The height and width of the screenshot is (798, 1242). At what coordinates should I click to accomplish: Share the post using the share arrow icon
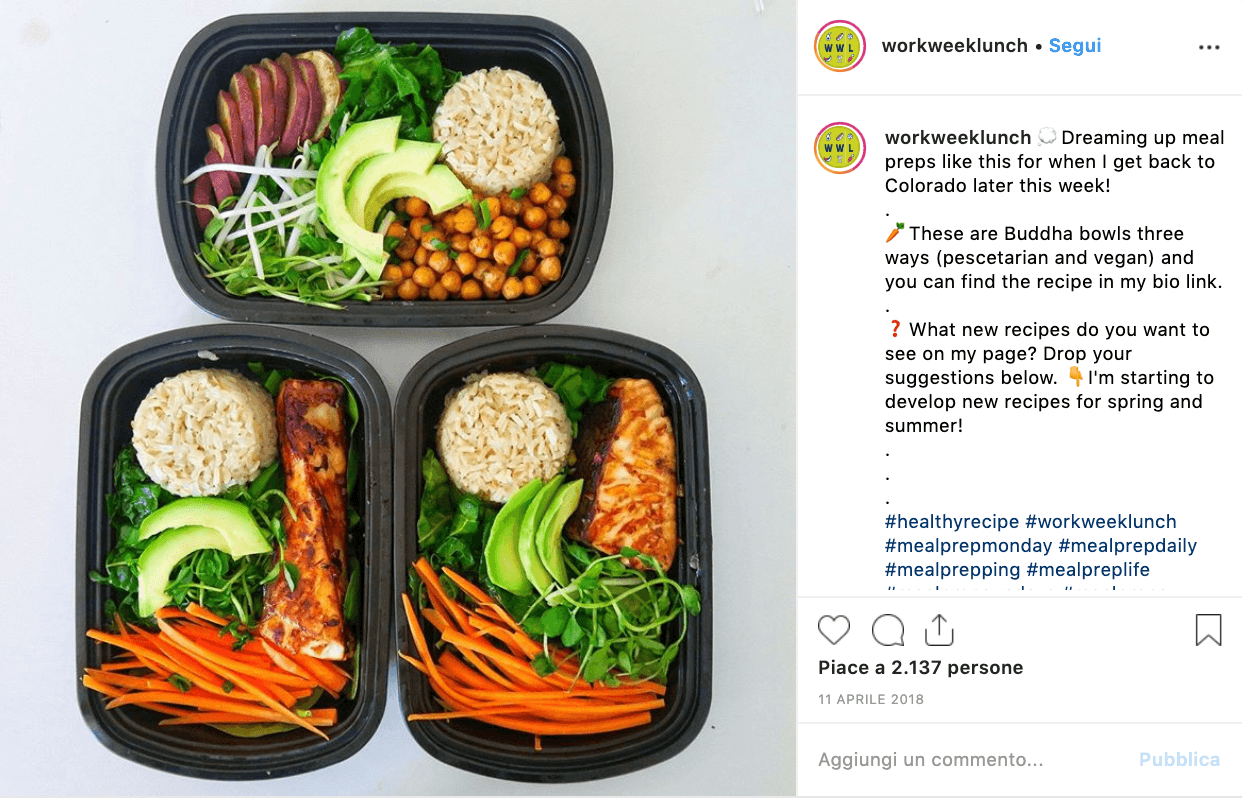coord(939,629)
